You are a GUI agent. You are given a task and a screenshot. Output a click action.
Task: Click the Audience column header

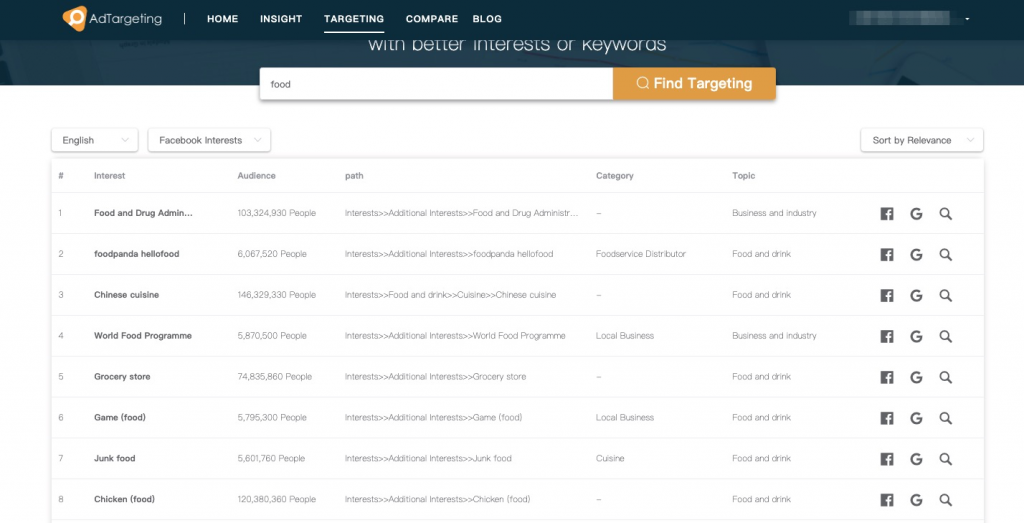click(x=257, y=176)
